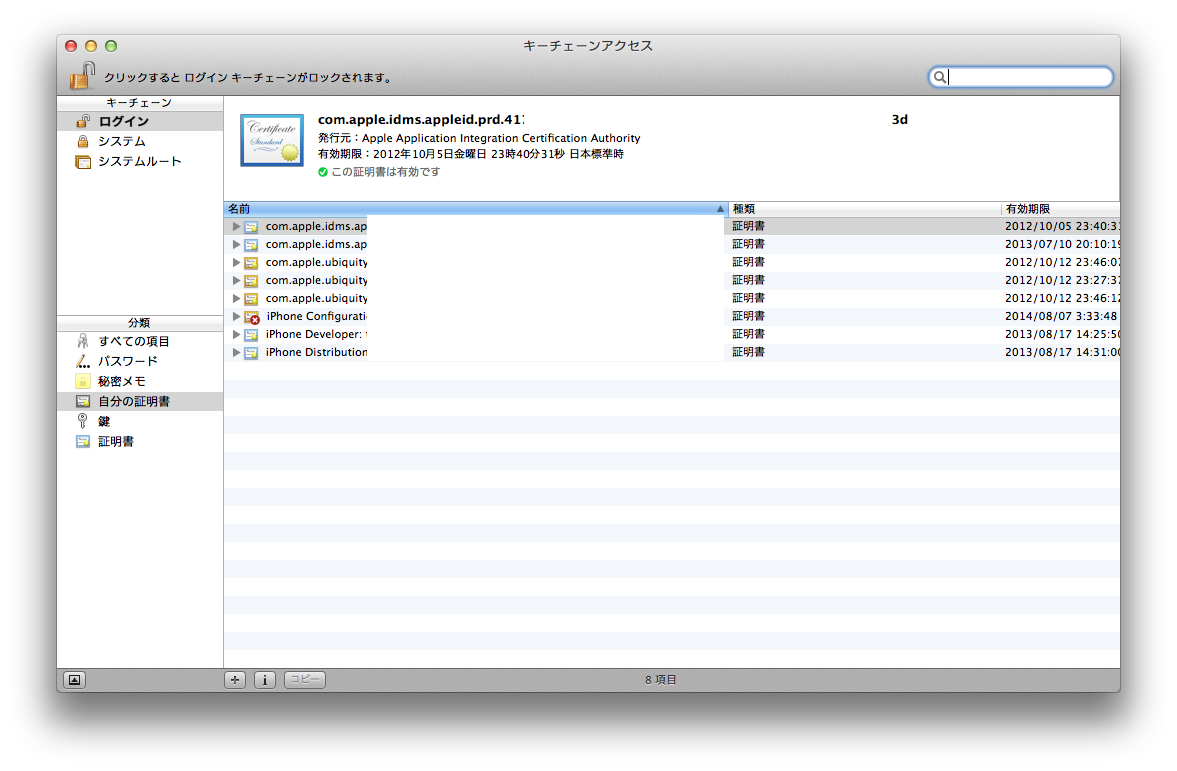Expand the iPhone Distribution row

pos(236,352)
